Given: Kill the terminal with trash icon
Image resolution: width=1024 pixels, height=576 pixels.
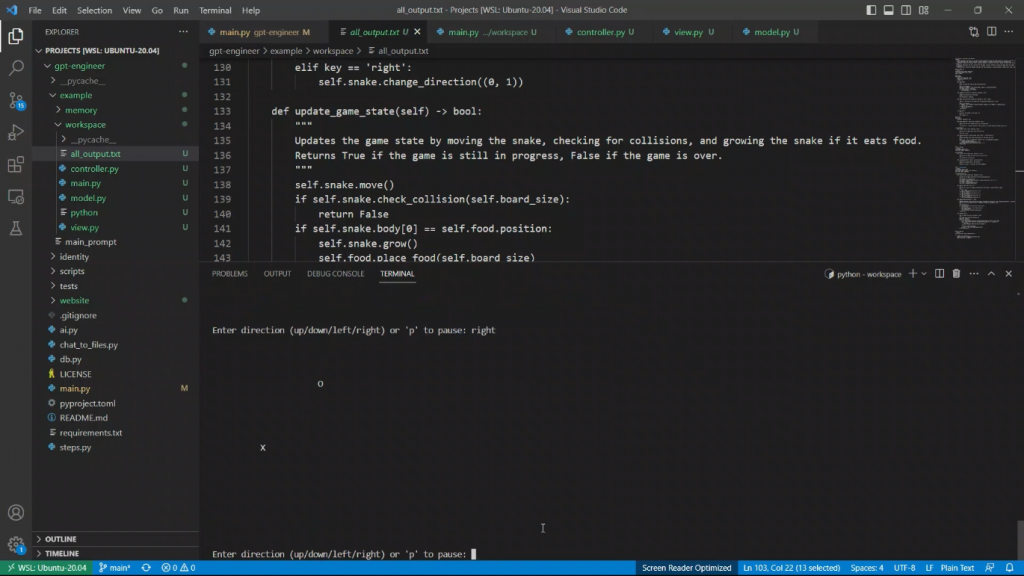Looking at the screenshot, I should [956, 274].
